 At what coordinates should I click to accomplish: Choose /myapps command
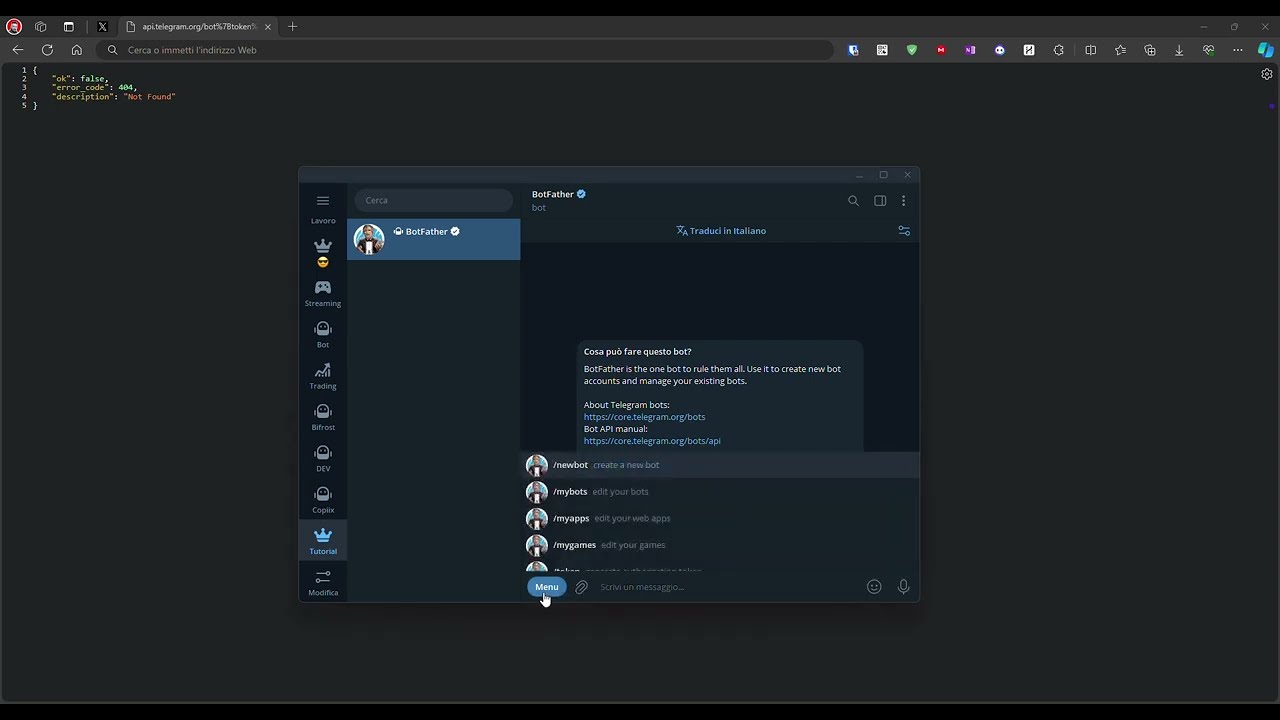pos(720,518)
